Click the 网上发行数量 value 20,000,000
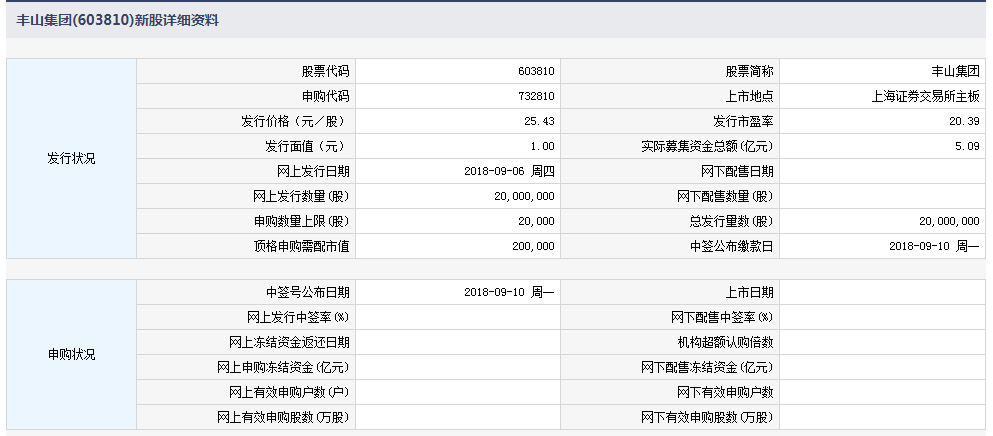This screenshot has width=993, height=436. pyautogui.click(x=522, y=196)
